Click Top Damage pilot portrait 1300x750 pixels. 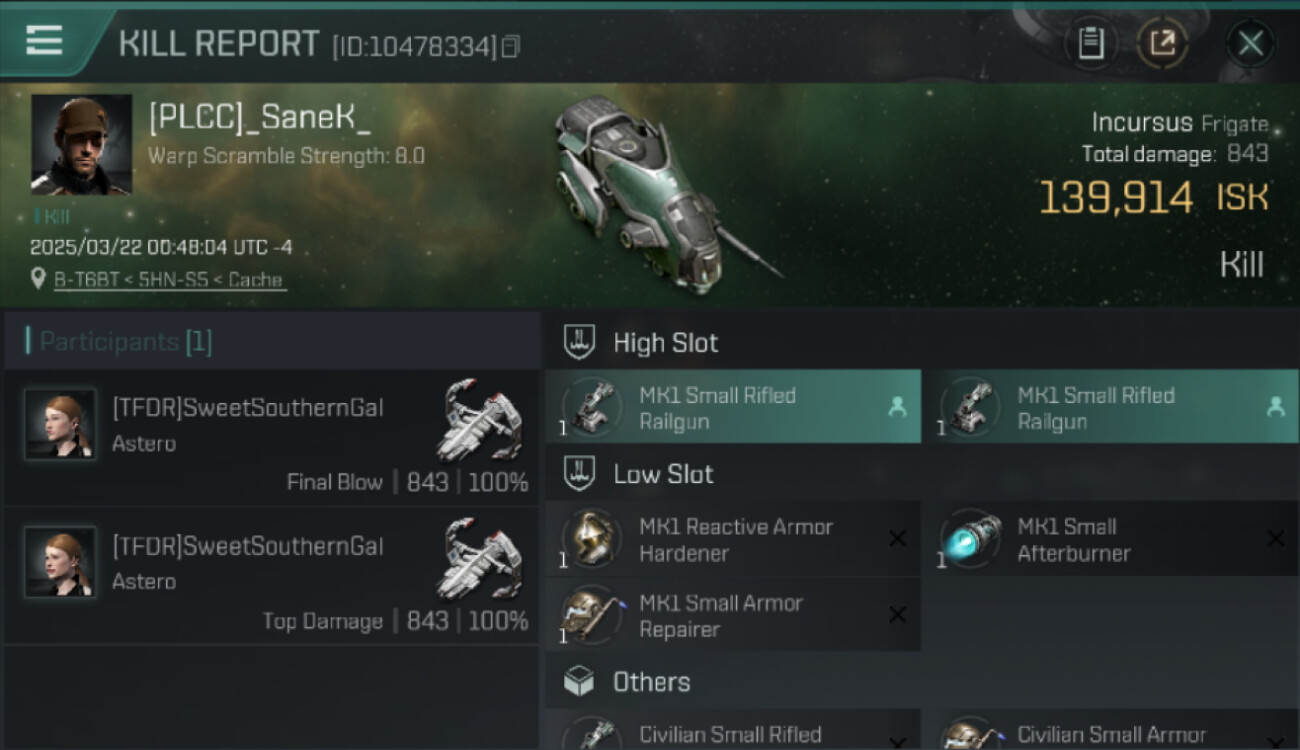61,561
